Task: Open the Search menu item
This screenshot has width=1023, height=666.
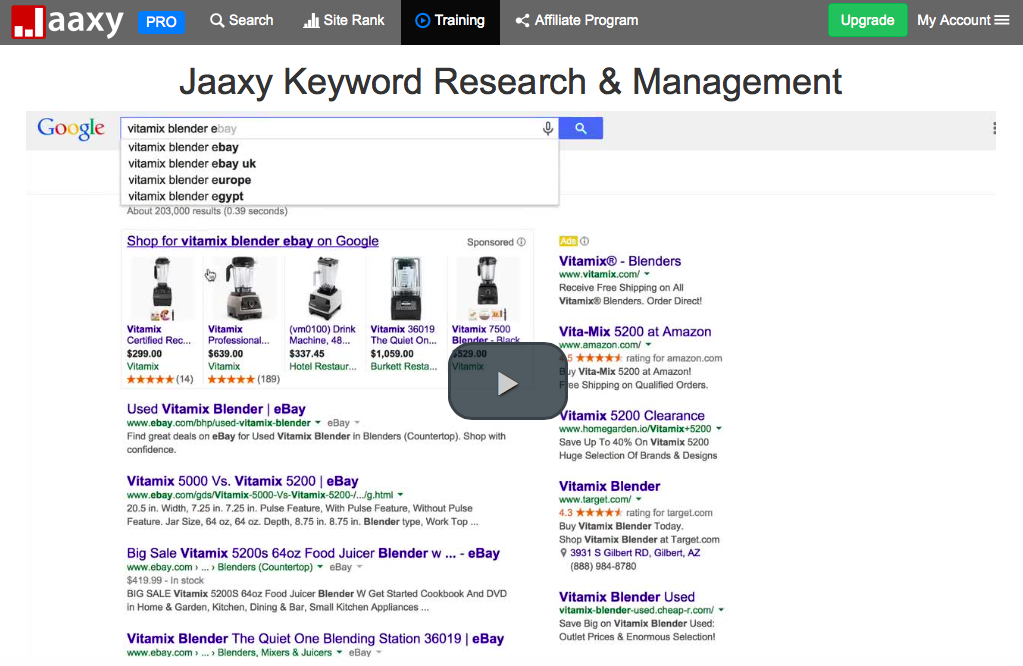Action: coord(241,21)
